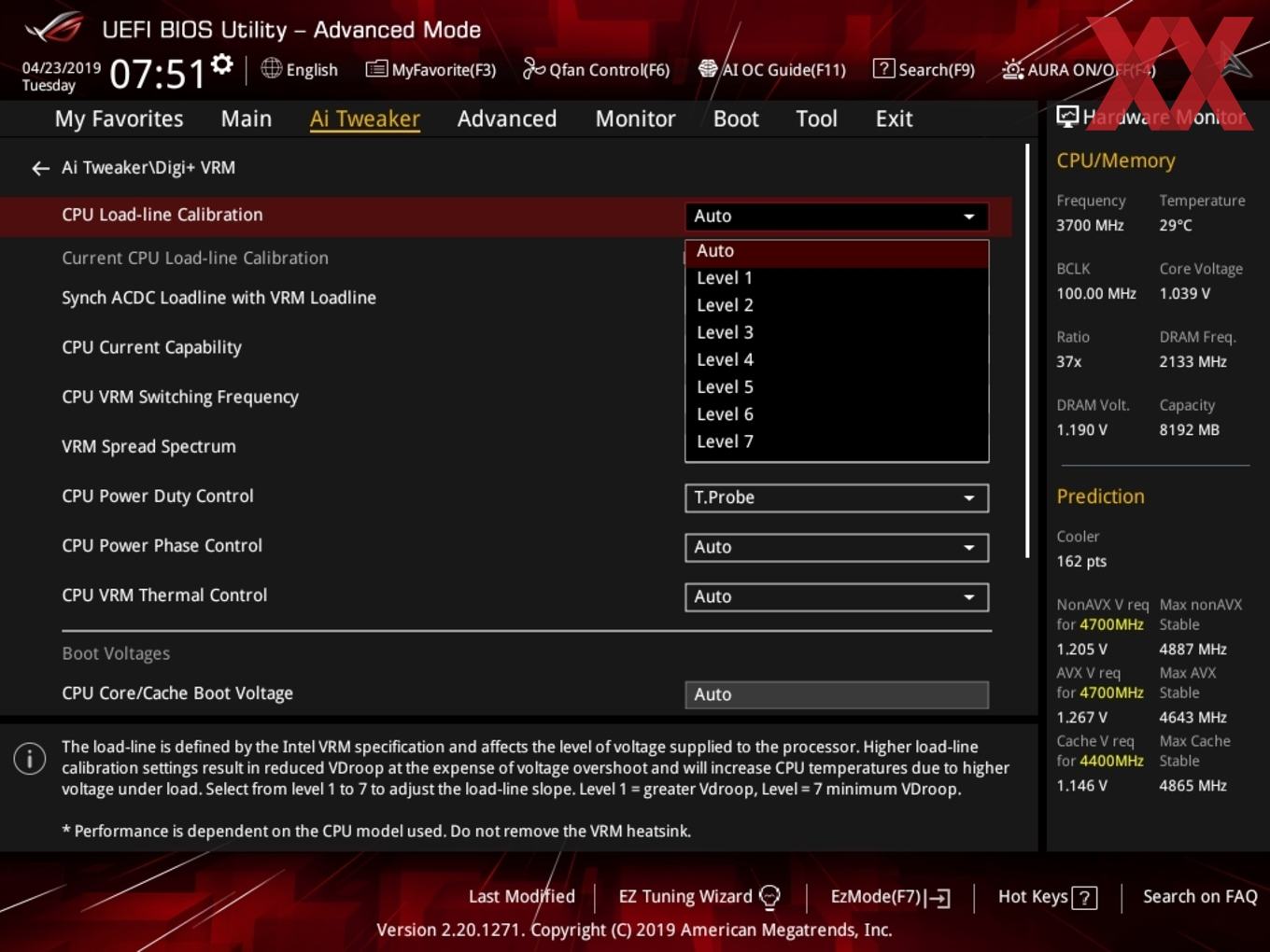Open Search on FAQ link
Viewport: 1270px width, 952px height.
pos(1200,897)
